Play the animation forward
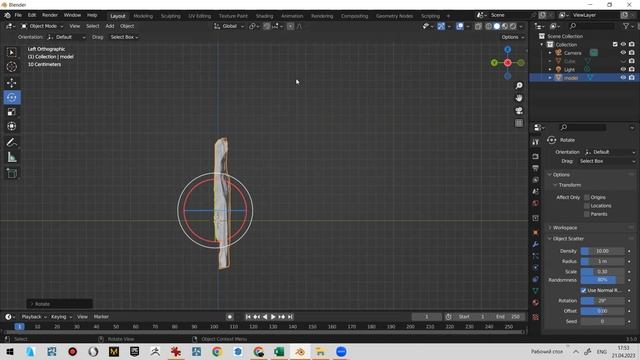640x360 pixels. (273, 317)
